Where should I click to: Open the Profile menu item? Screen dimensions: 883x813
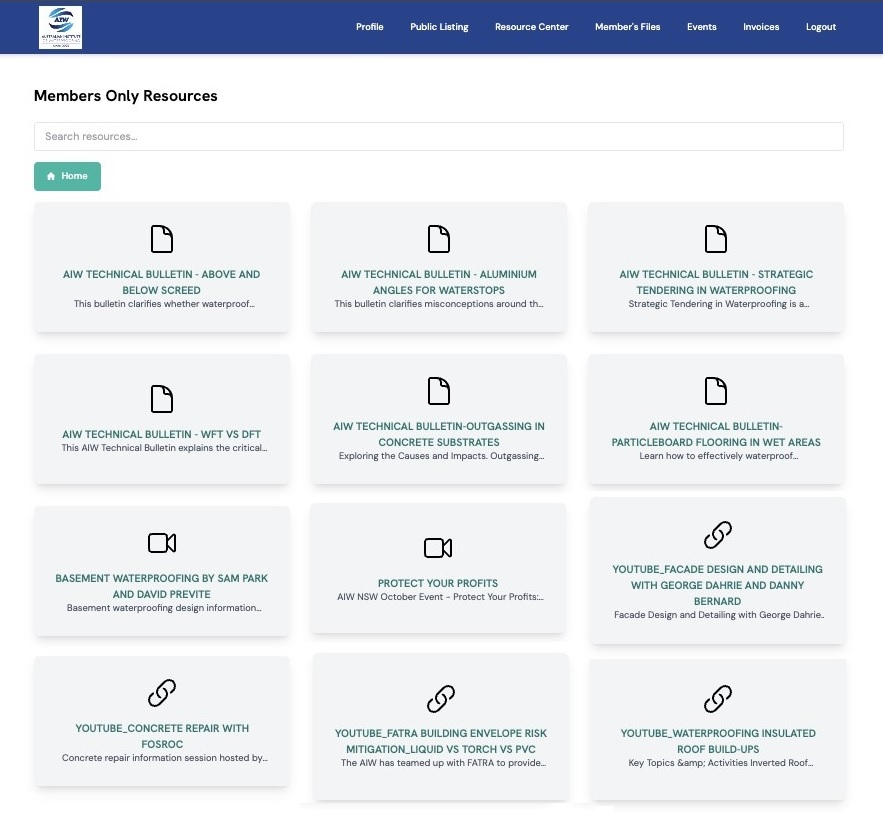[x=369, y=27]
